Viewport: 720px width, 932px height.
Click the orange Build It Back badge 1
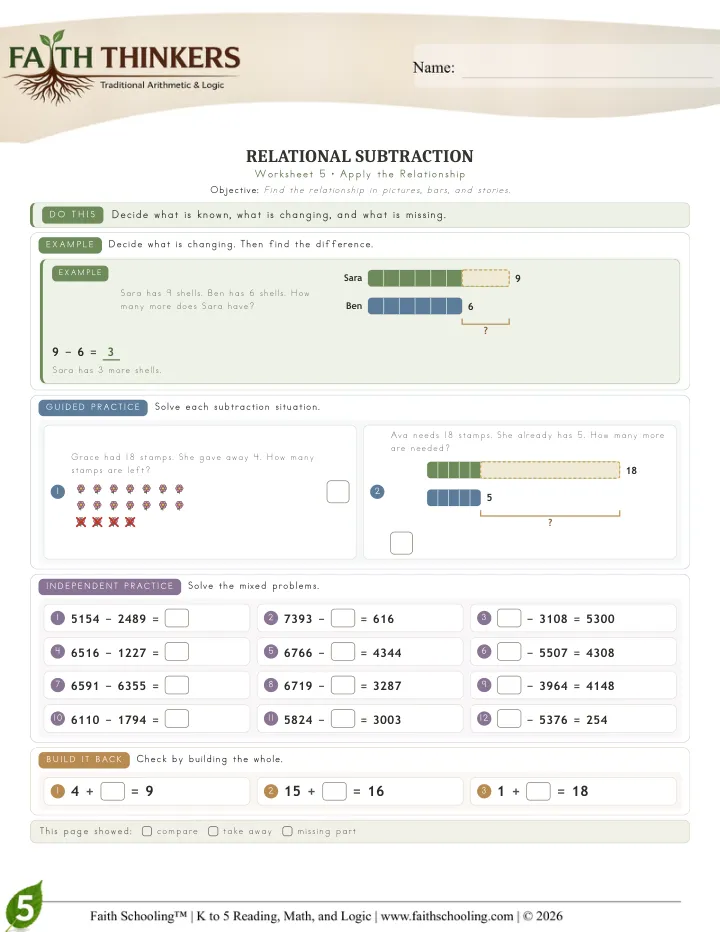58,791
